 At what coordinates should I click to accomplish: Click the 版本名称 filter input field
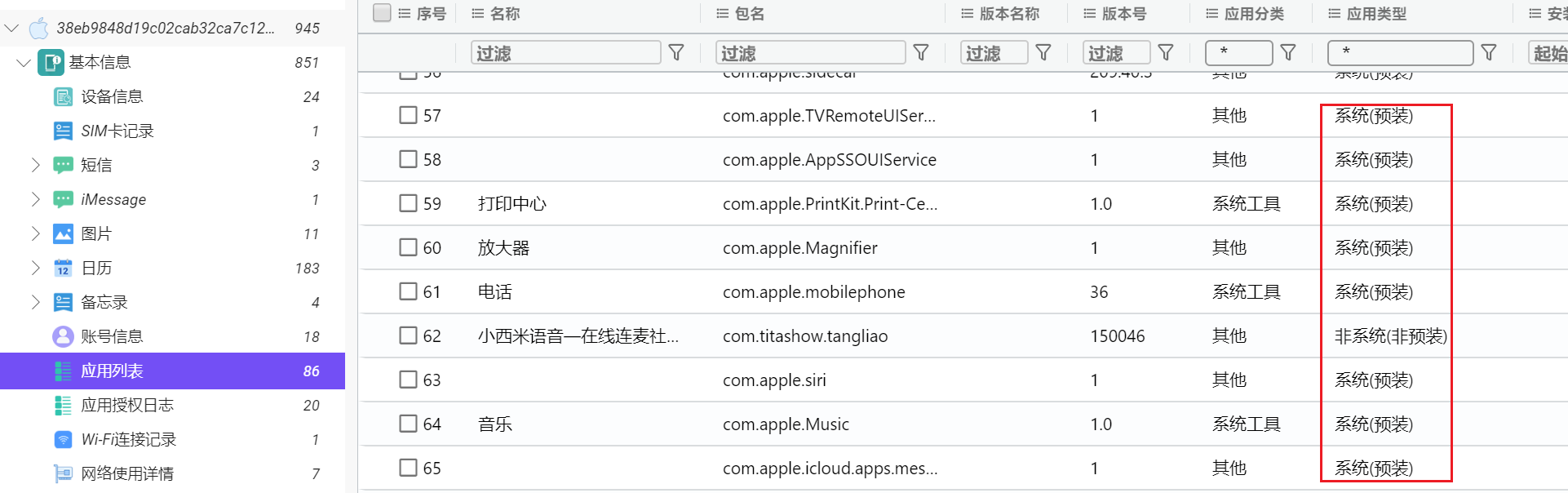pyautogui.click(x=994, y=53)
